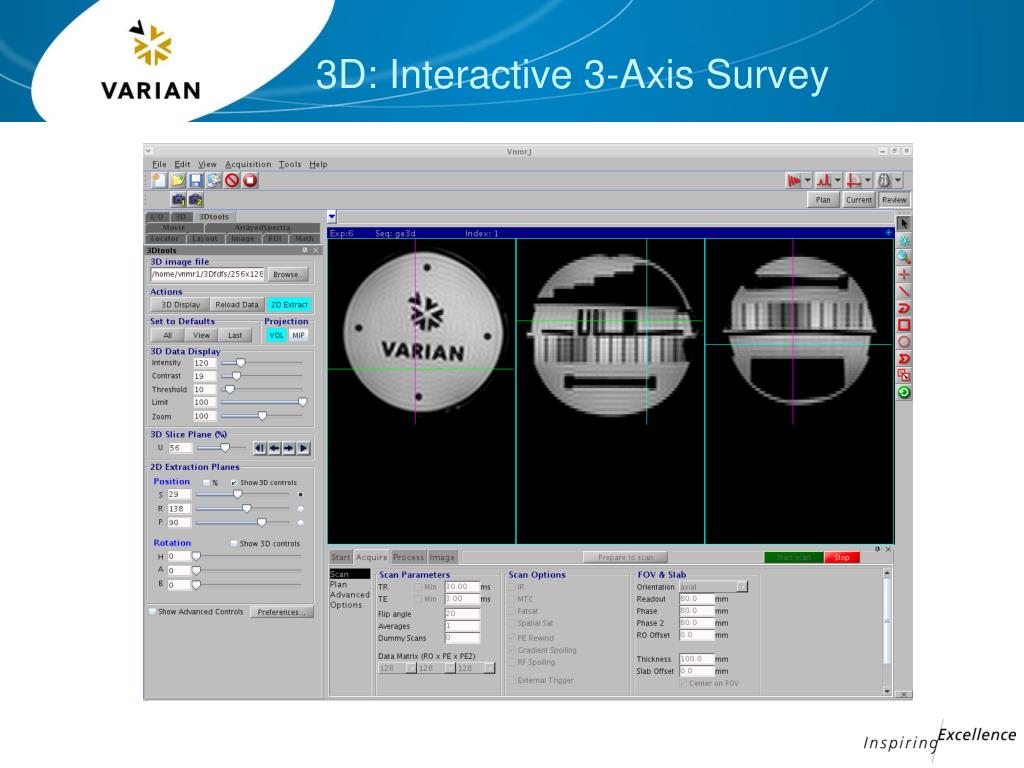Viewport: 1024px width, 768px height.
Task: Click the Review button
Action: click(894, 200)
